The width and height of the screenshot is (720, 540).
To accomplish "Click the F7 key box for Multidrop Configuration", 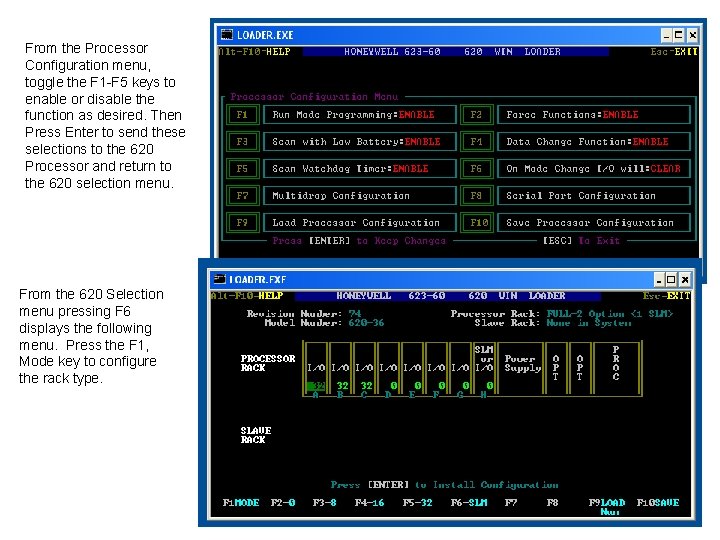I will pos(242,196).
